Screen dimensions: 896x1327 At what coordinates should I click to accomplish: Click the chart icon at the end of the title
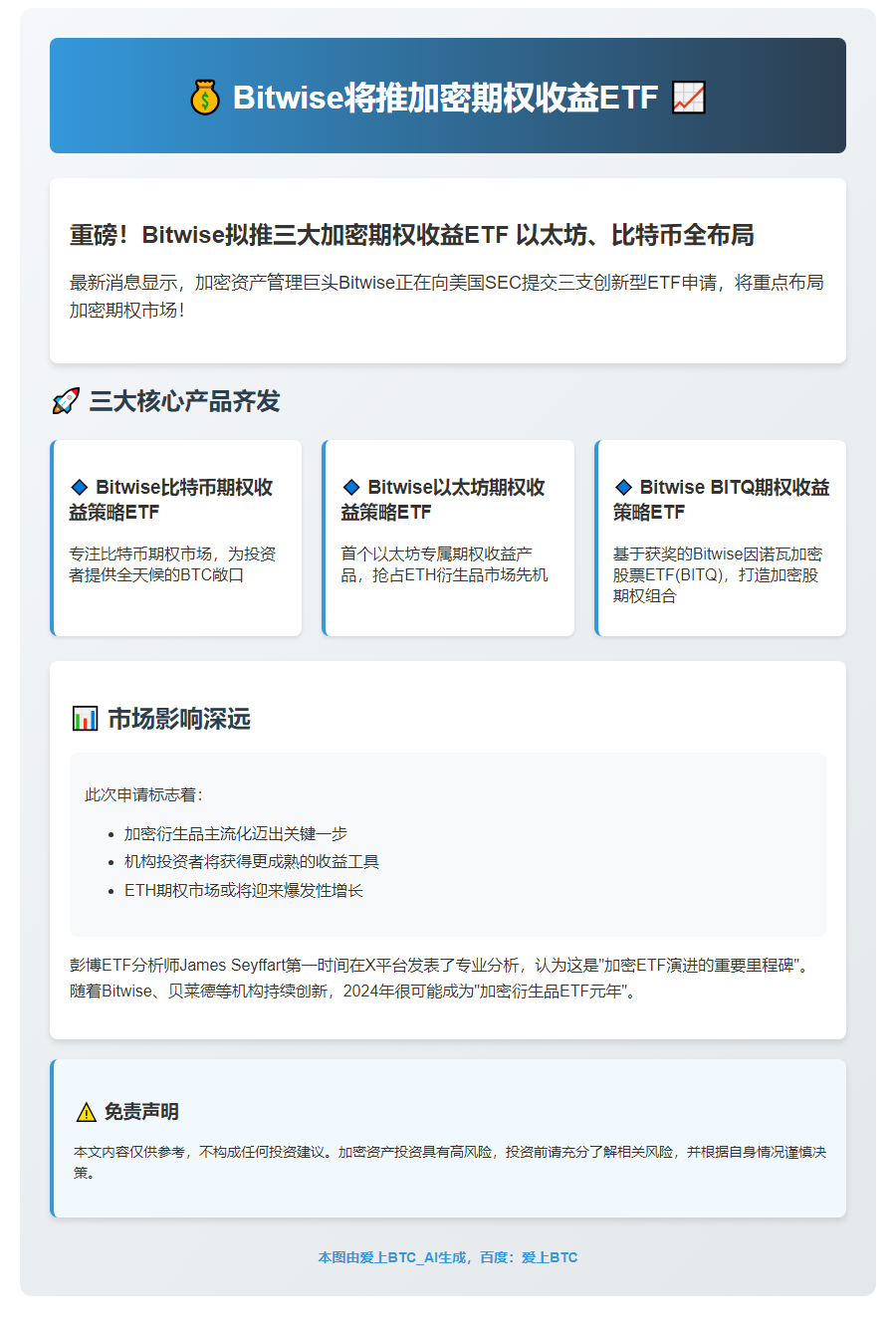[x=690, y=97]
